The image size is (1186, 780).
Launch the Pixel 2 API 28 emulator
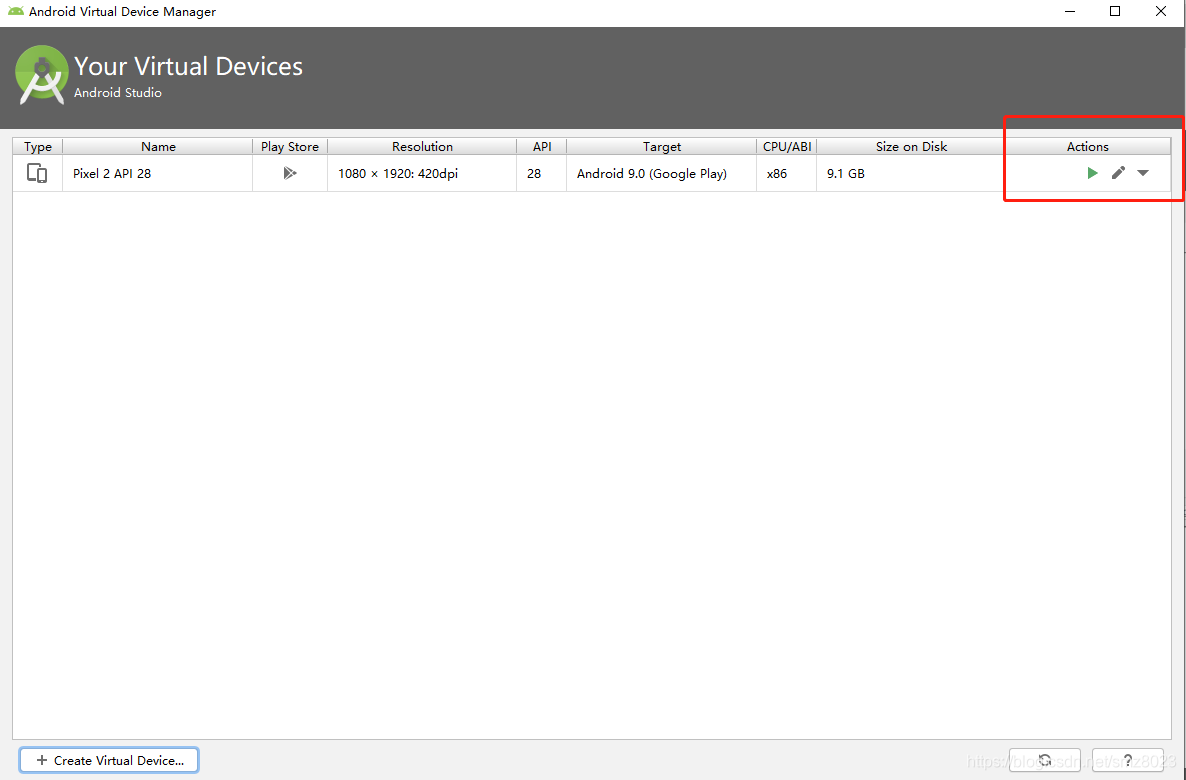[1092, 173]
